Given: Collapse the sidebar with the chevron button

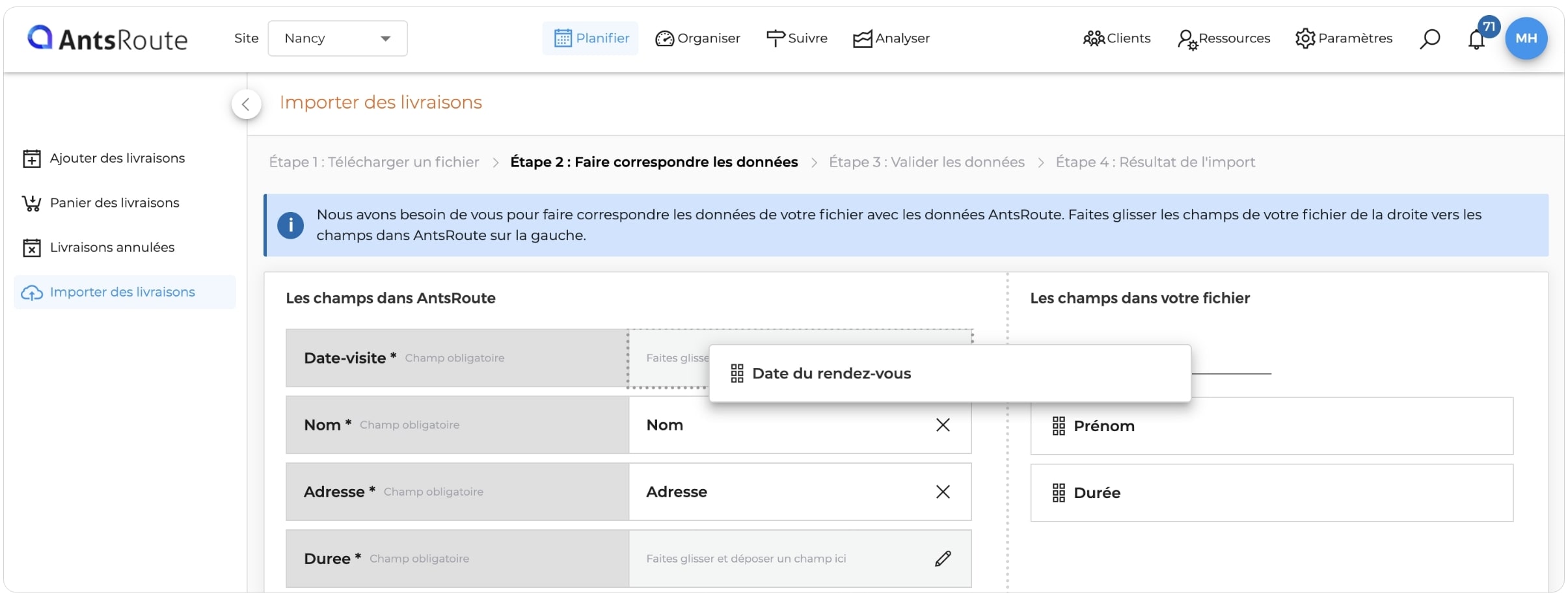Looking at the screenshot, I should 246,104.
